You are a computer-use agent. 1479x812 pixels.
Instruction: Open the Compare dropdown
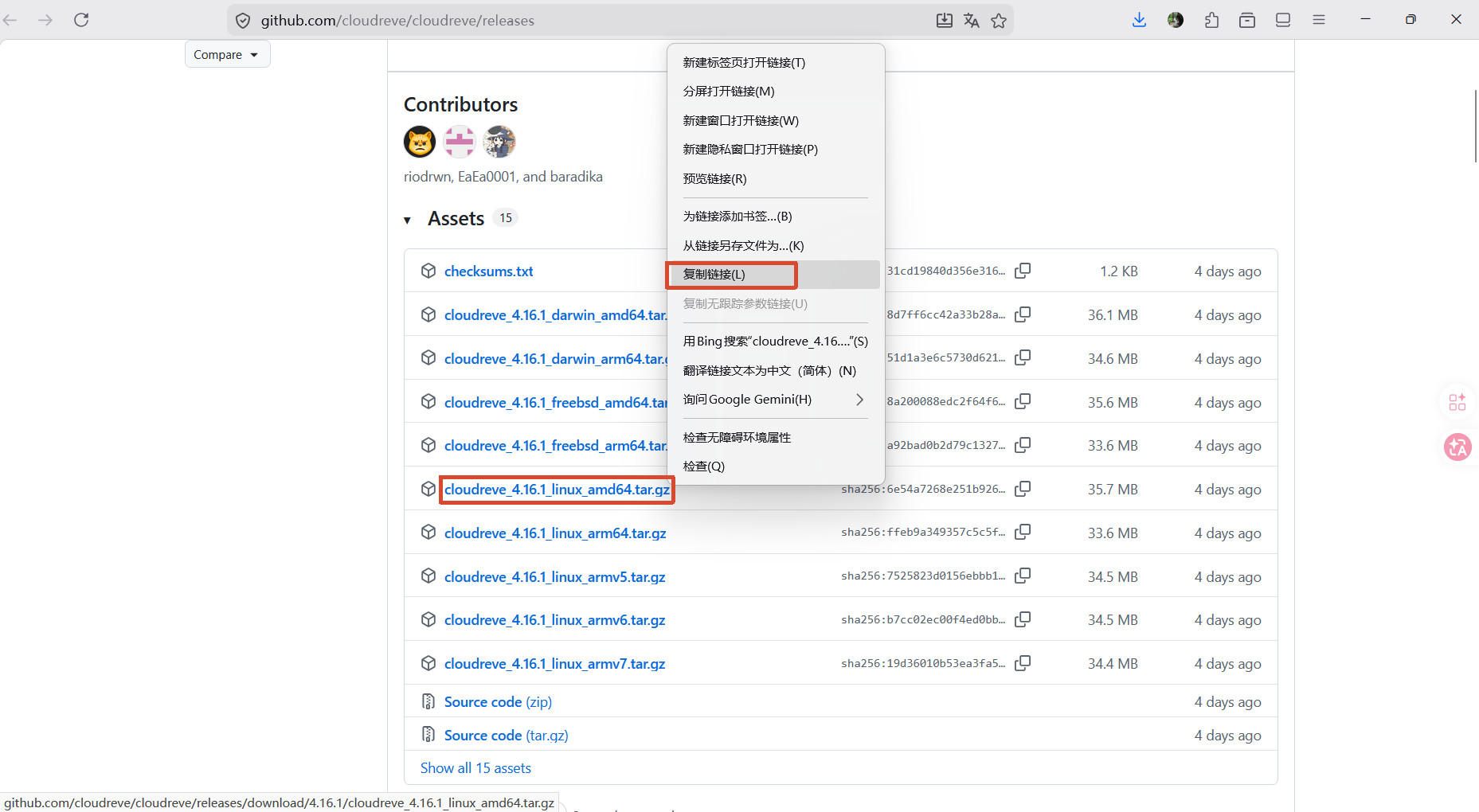pos(227,54)
